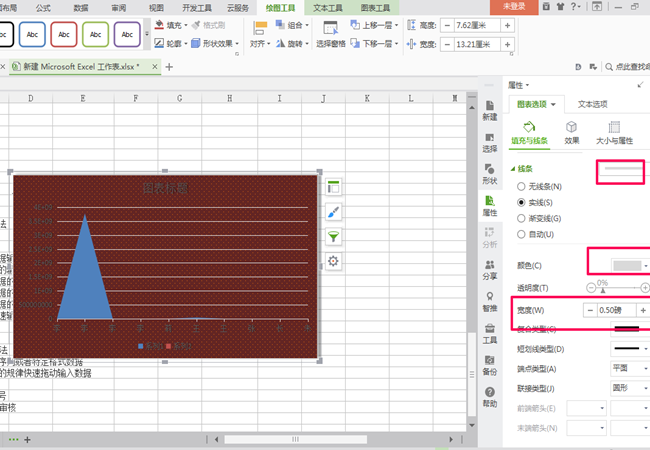Open the 形状 sidebar panel
The image size is (650, 450).
pos(490,174)
